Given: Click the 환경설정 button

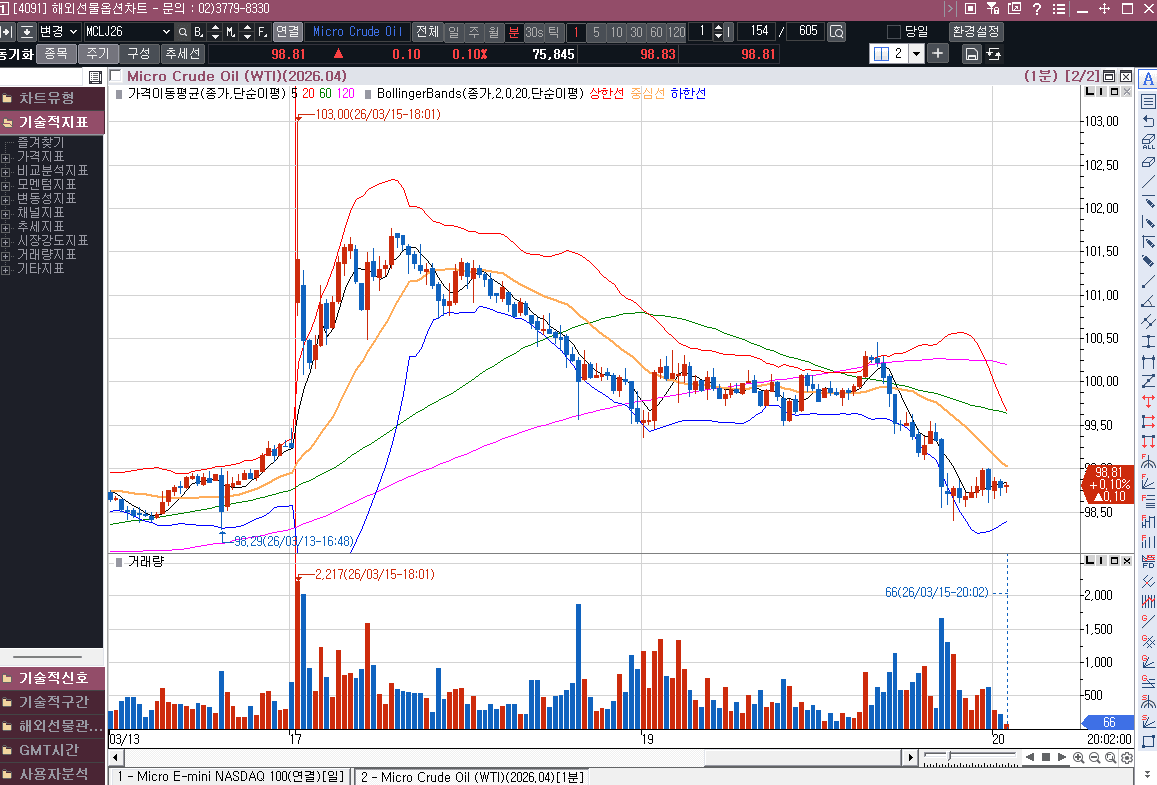Looking at the screenshot, I should 975,32.
